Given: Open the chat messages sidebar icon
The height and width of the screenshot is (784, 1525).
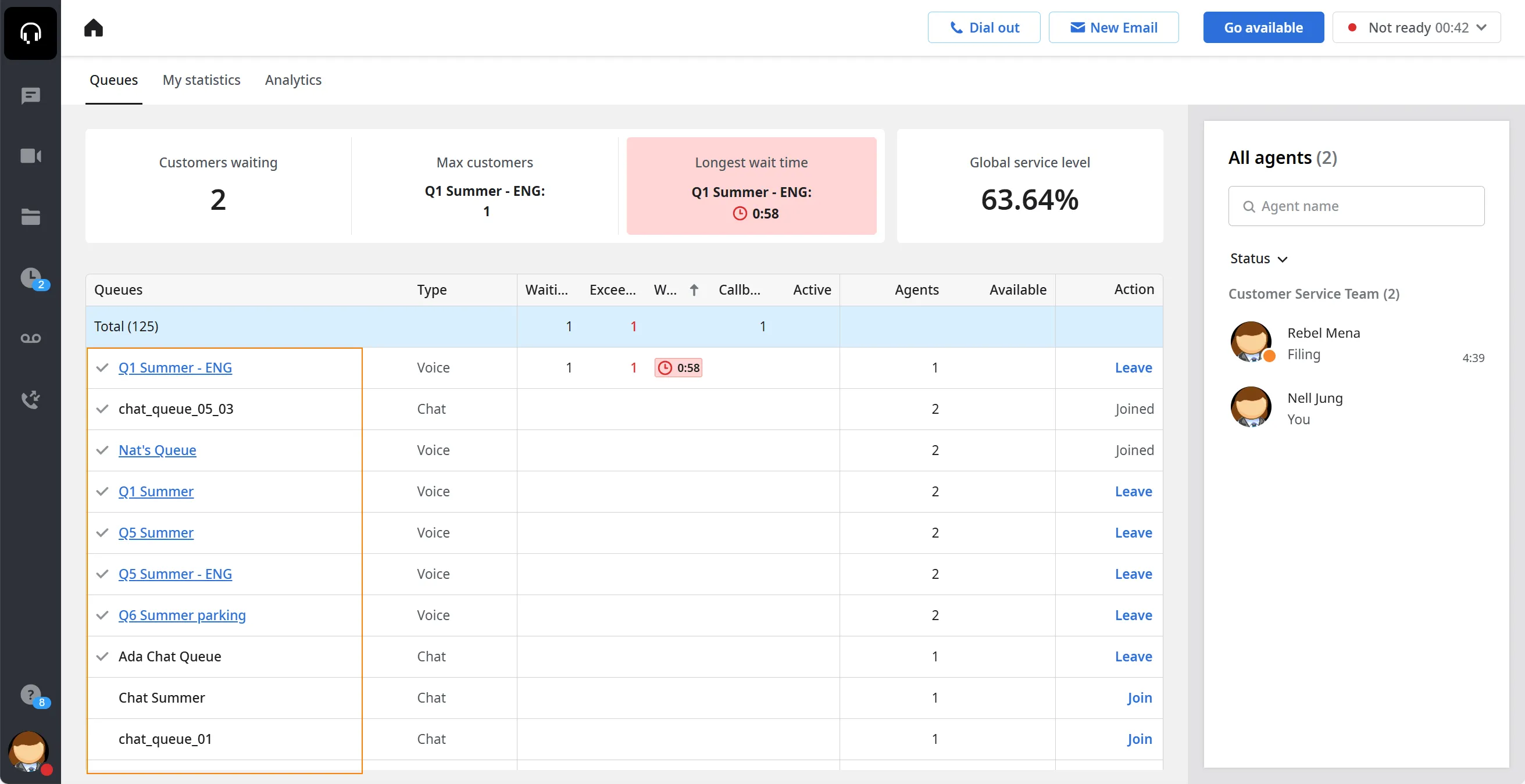Looking at the screenshot, I should click(30, 95).
